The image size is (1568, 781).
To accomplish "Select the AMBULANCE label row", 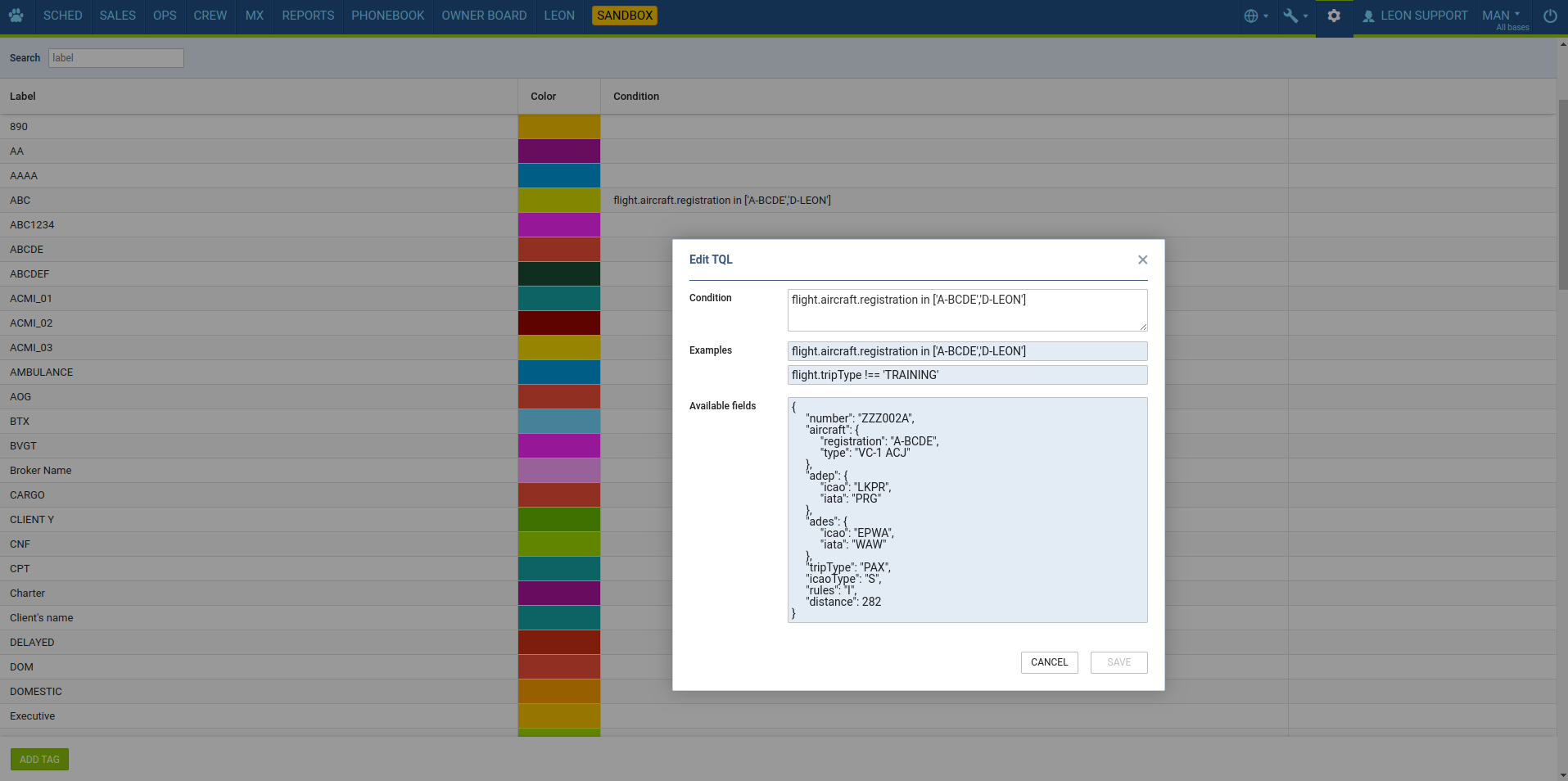I will 259,372.
